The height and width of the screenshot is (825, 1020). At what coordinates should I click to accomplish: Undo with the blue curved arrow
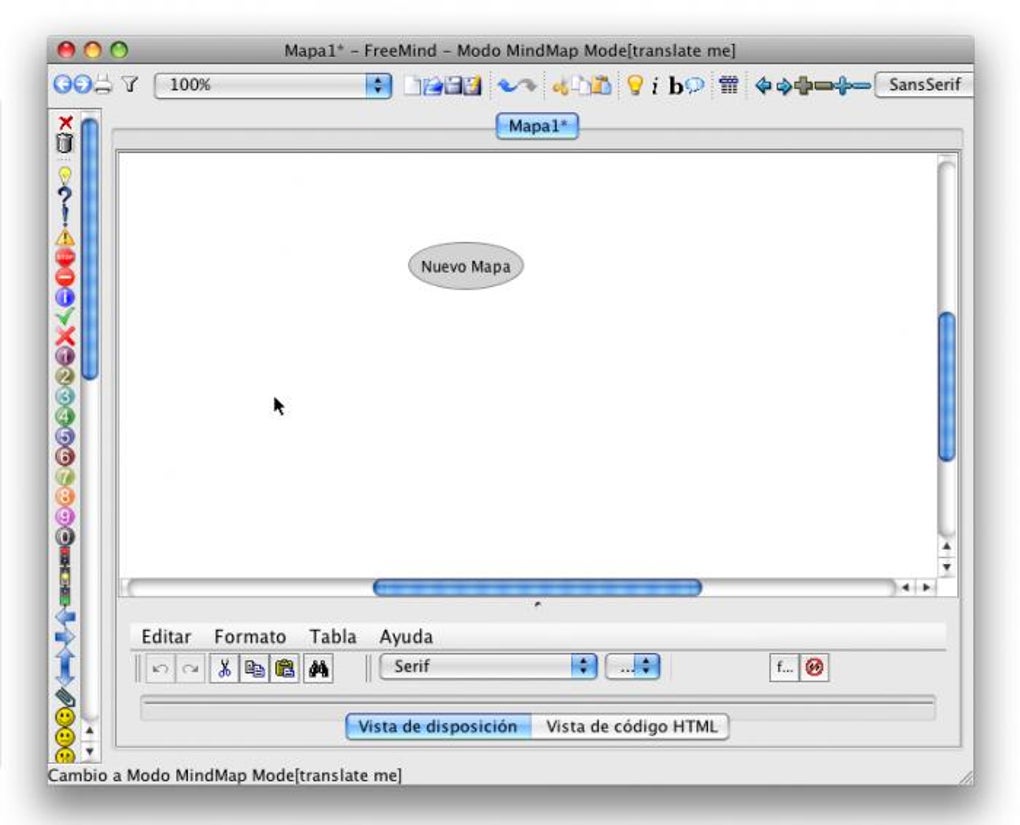coord(507,85)
